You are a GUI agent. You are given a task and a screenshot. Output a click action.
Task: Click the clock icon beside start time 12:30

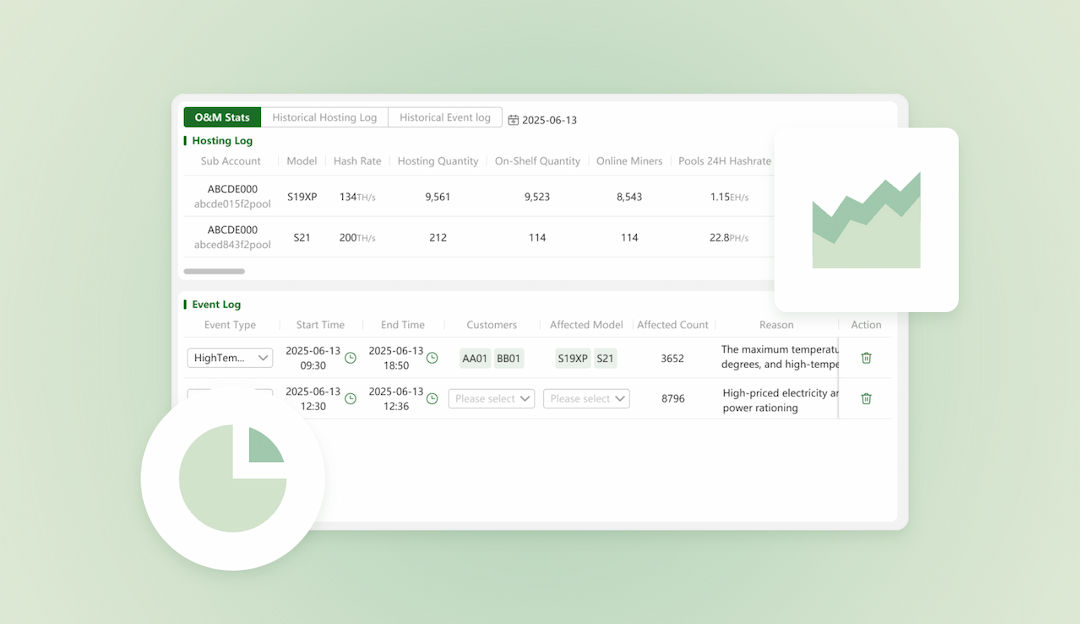click(x=349, y=398)
